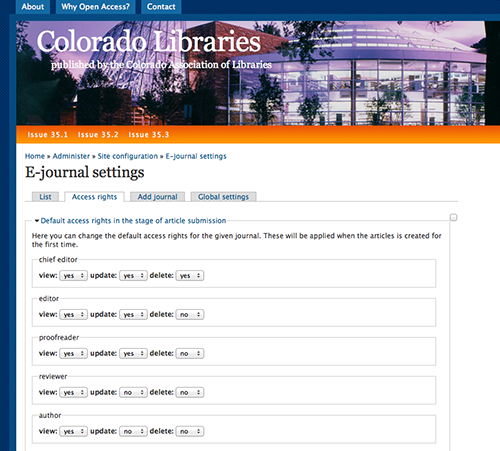The width and height of the screenshot is (500, 451).
Task: Click the About navigation button
Action: (33, 7)
